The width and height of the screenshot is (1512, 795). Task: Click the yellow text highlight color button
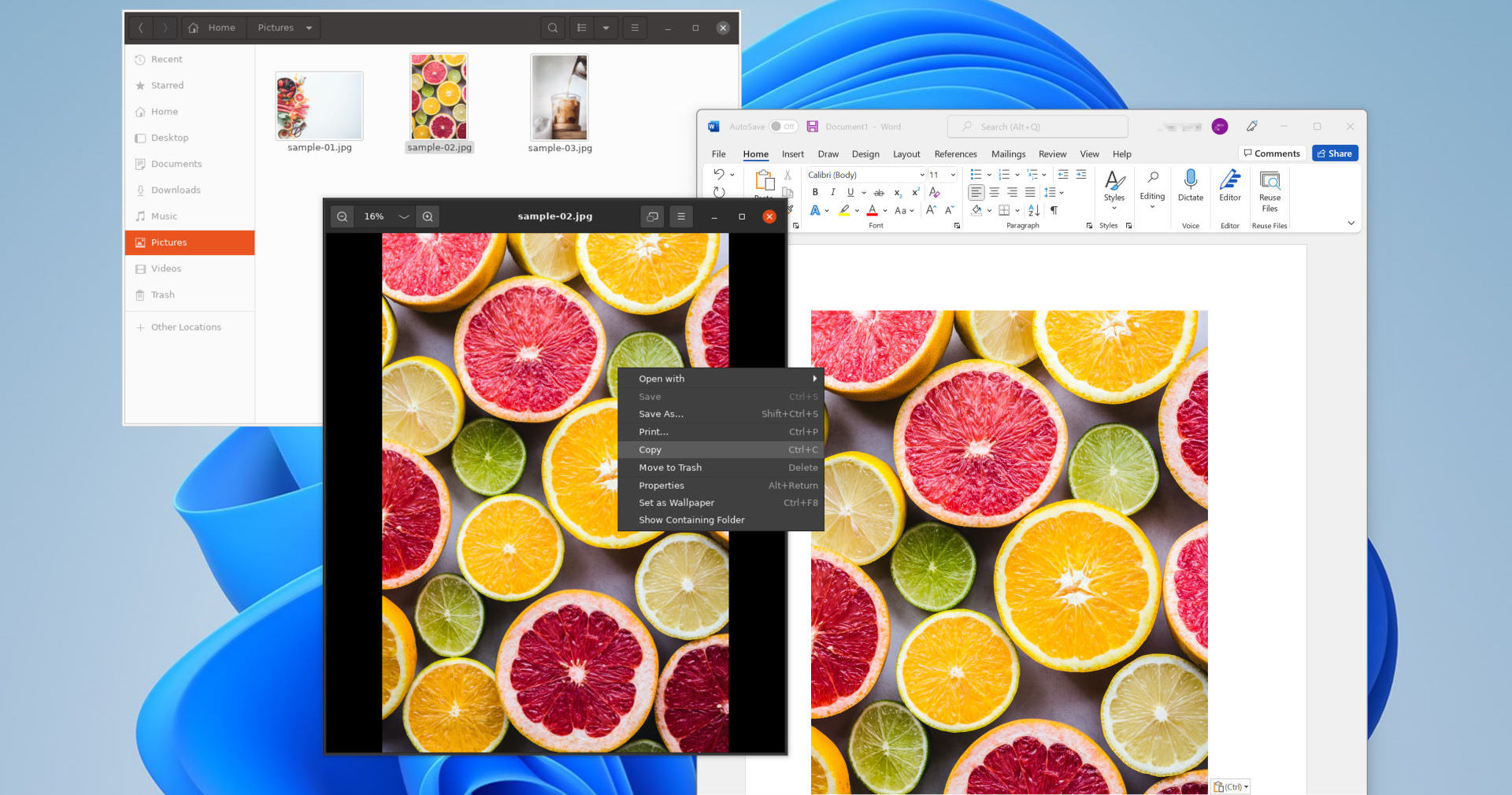[x=844, y=210]
